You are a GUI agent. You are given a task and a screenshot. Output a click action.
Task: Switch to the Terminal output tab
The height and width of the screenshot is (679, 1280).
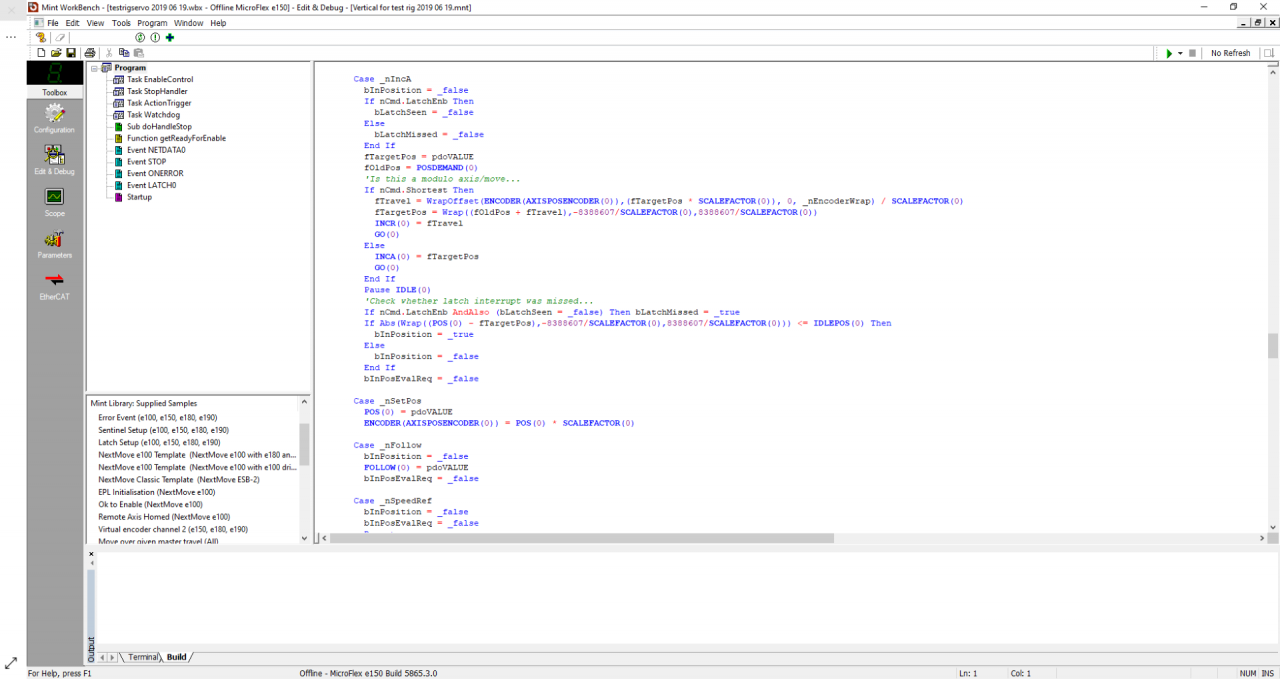(143, 657)
